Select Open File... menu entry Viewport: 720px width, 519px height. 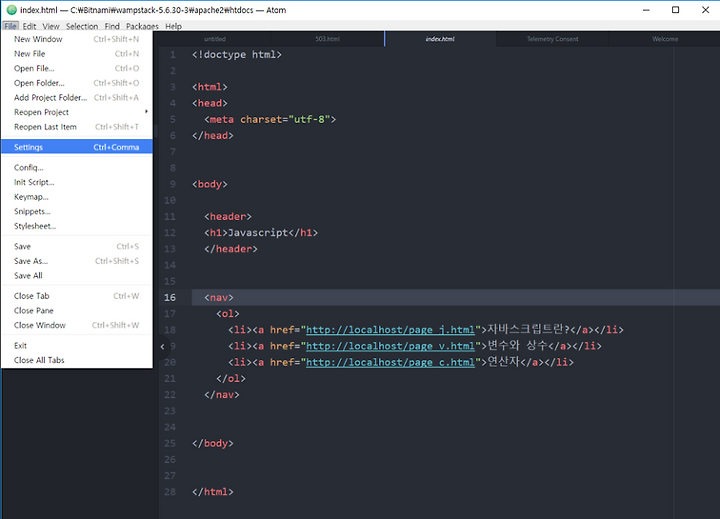tap(77, 68)
